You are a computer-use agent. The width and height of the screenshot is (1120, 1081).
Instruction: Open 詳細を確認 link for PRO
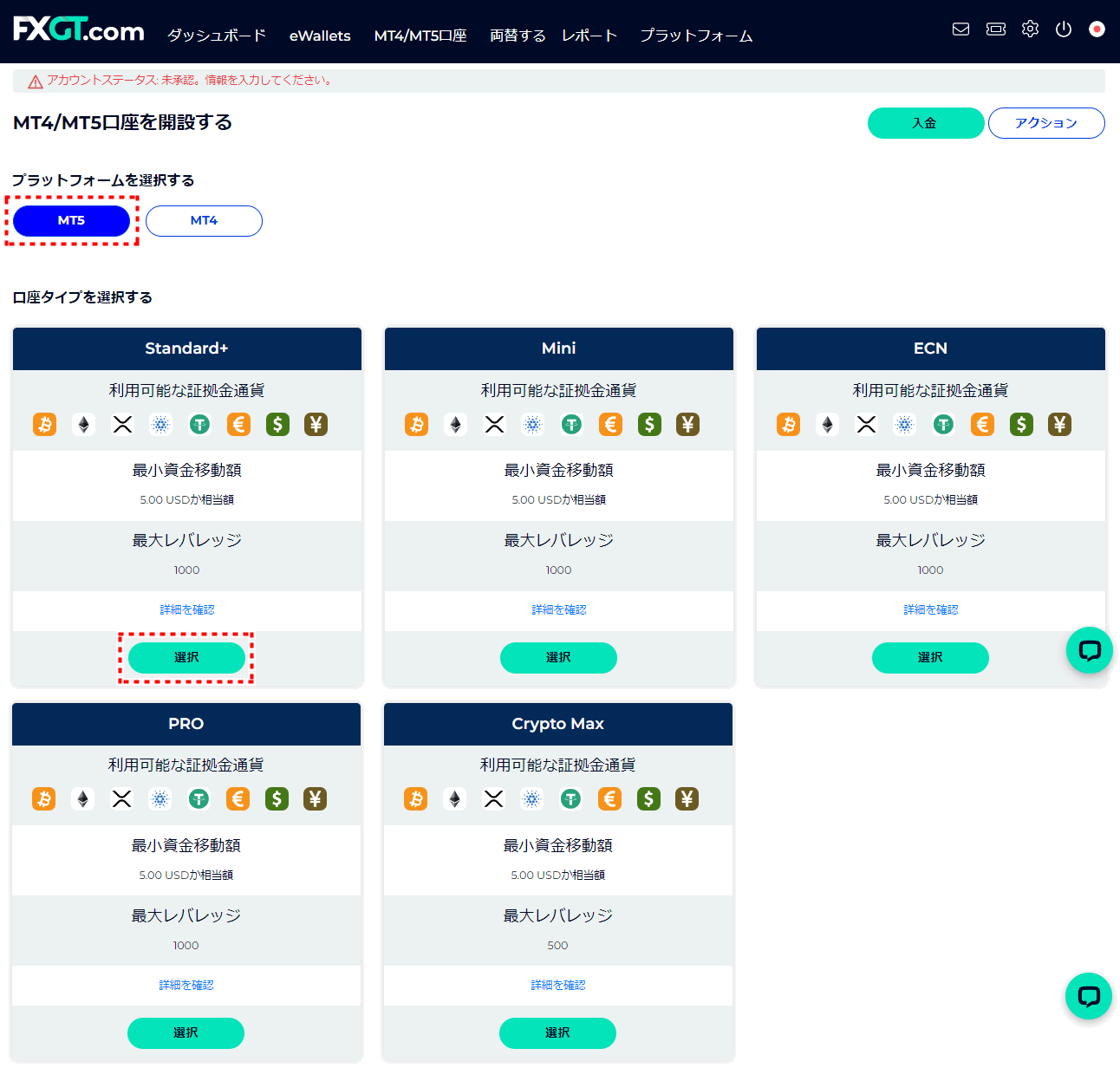coord(186,986)
